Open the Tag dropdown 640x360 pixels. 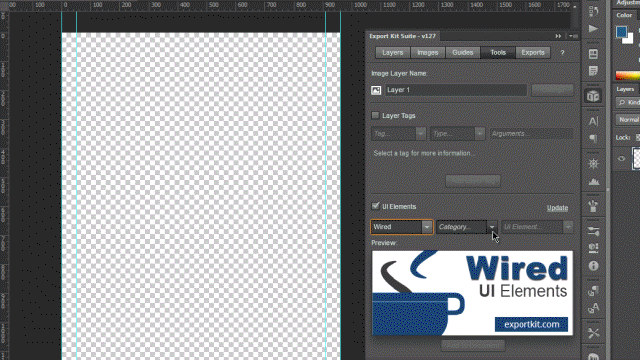coord(398,133)
